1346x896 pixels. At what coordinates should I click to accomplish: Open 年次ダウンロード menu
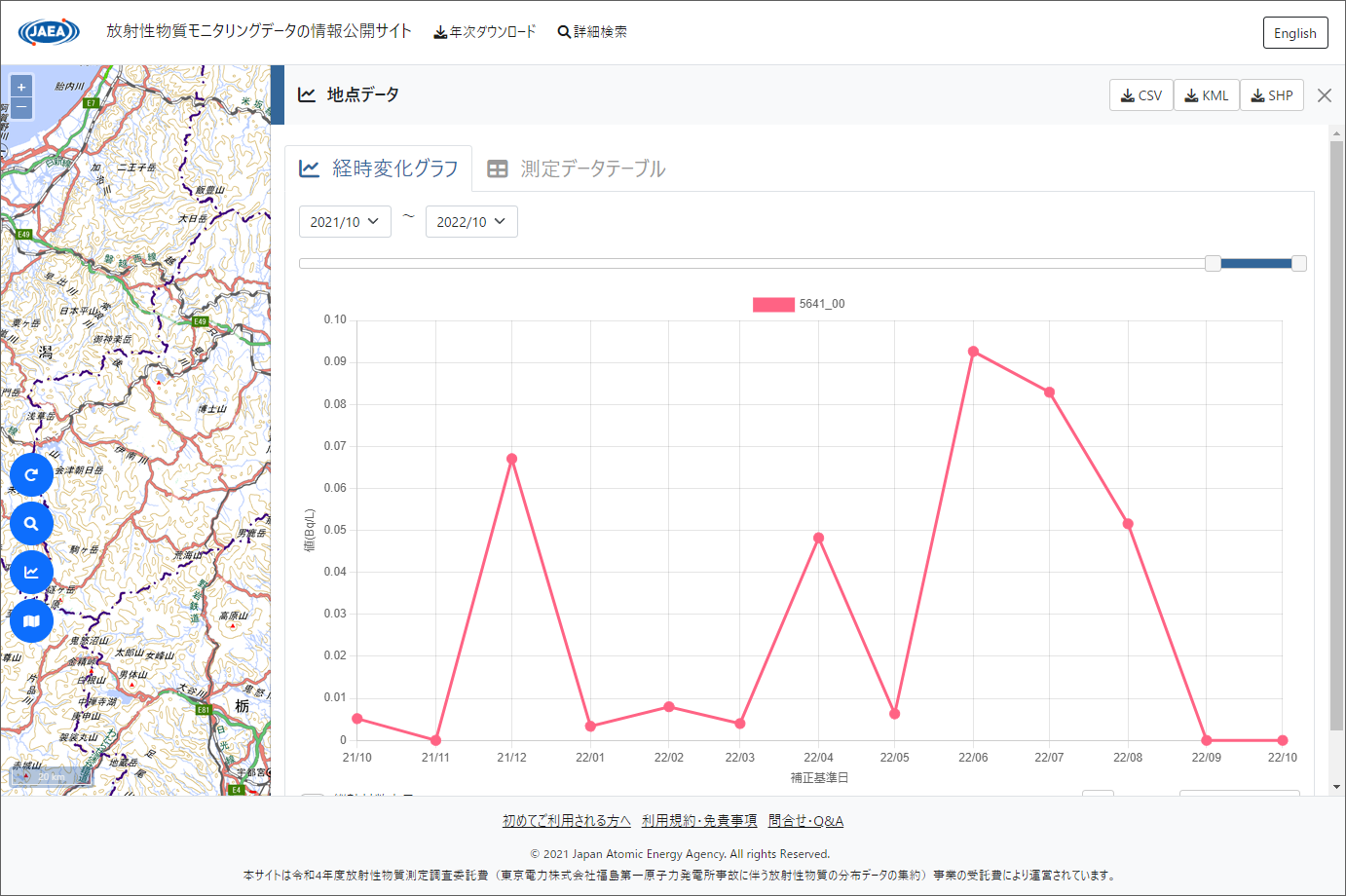pyautogui.click(x=485, y=32)
